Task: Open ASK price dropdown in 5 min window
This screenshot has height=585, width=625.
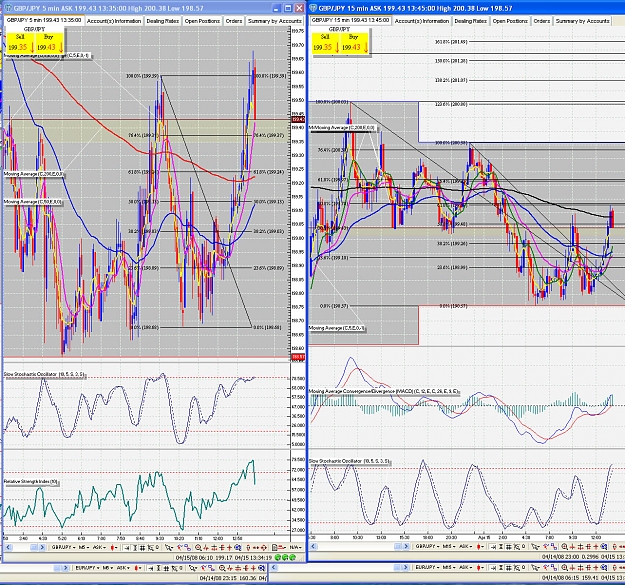Action: coord(99,548)
